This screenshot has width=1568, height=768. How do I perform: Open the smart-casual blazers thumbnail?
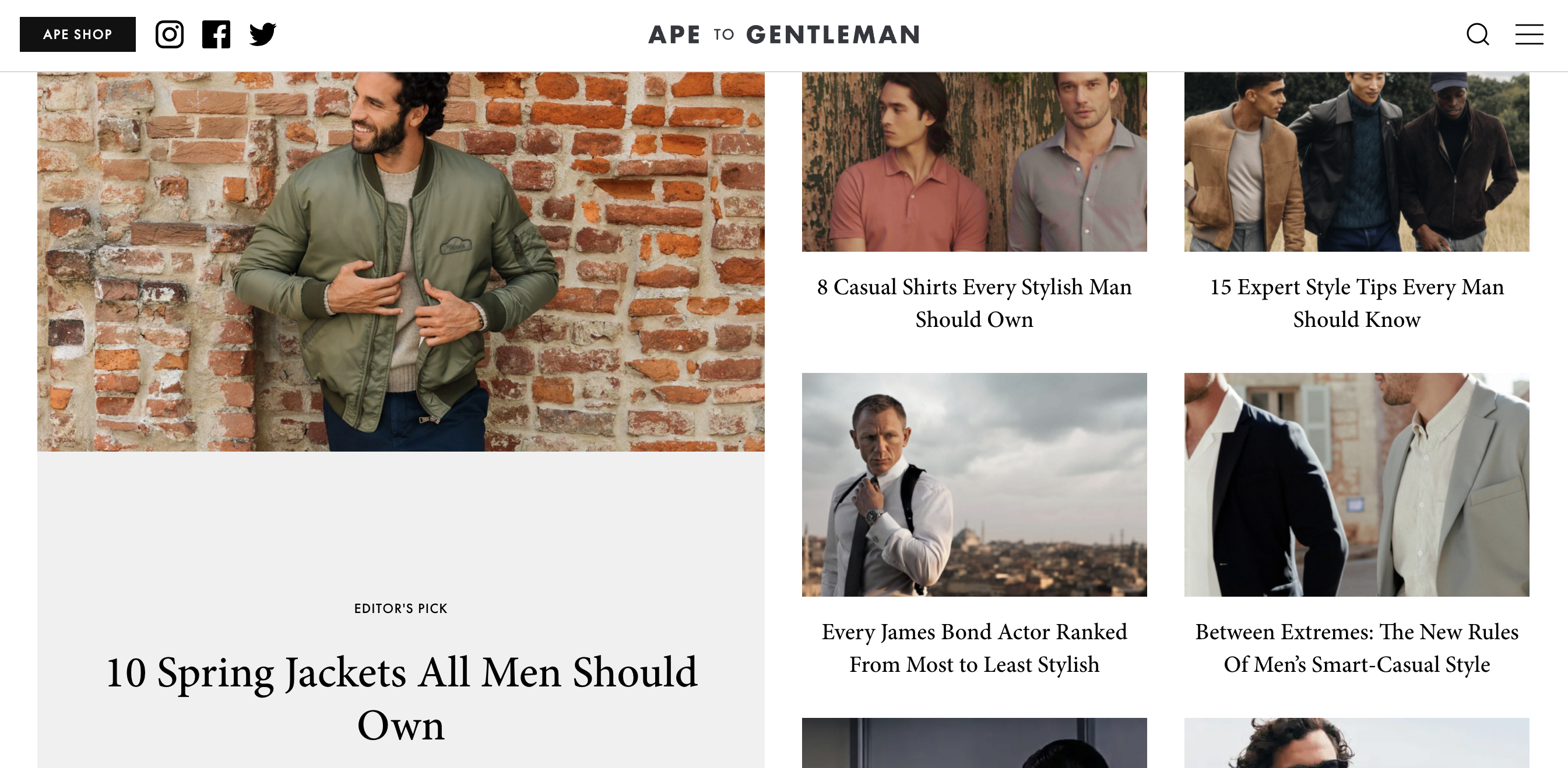click(x=1356, y=484)
